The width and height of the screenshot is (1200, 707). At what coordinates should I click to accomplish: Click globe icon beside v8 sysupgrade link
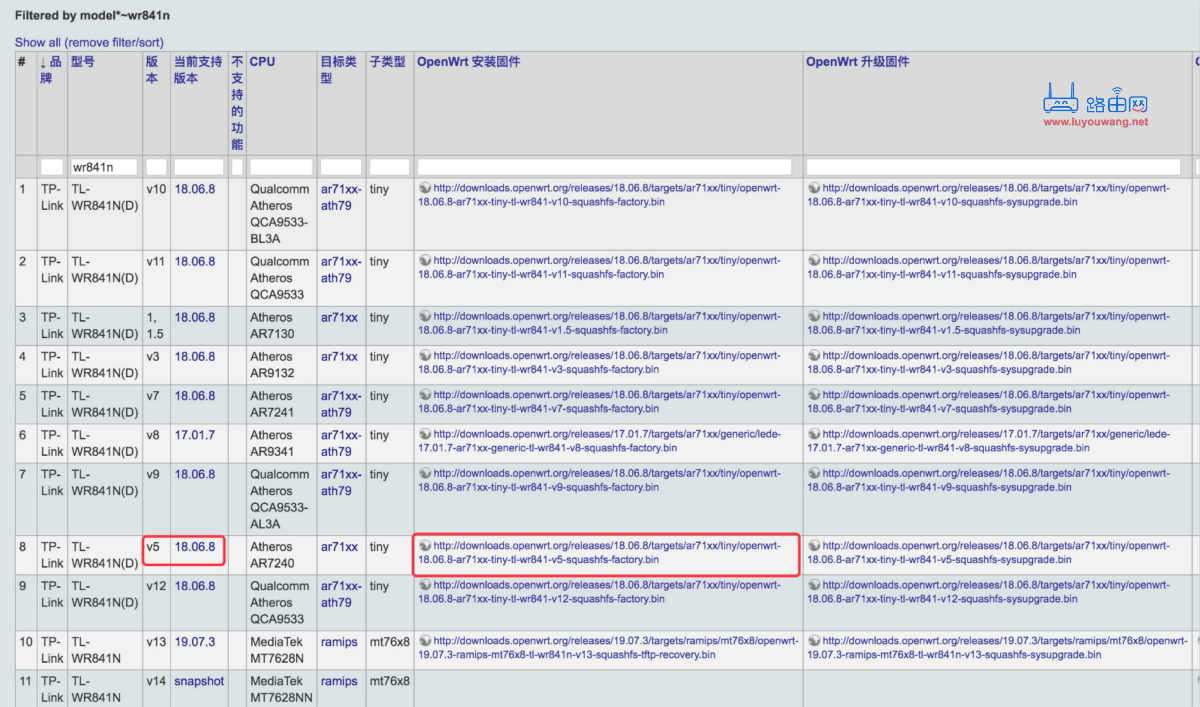[814, 434]
